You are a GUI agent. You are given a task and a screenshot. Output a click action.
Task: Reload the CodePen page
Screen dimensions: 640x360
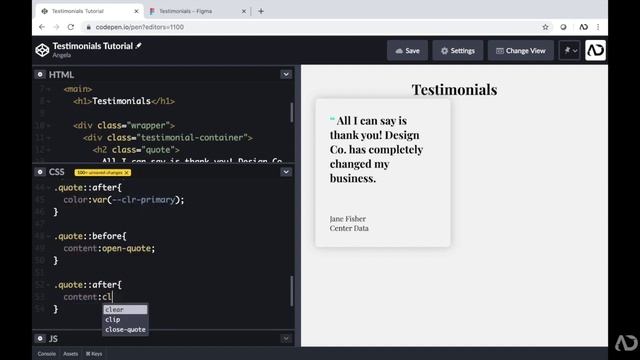pos(71,27)
